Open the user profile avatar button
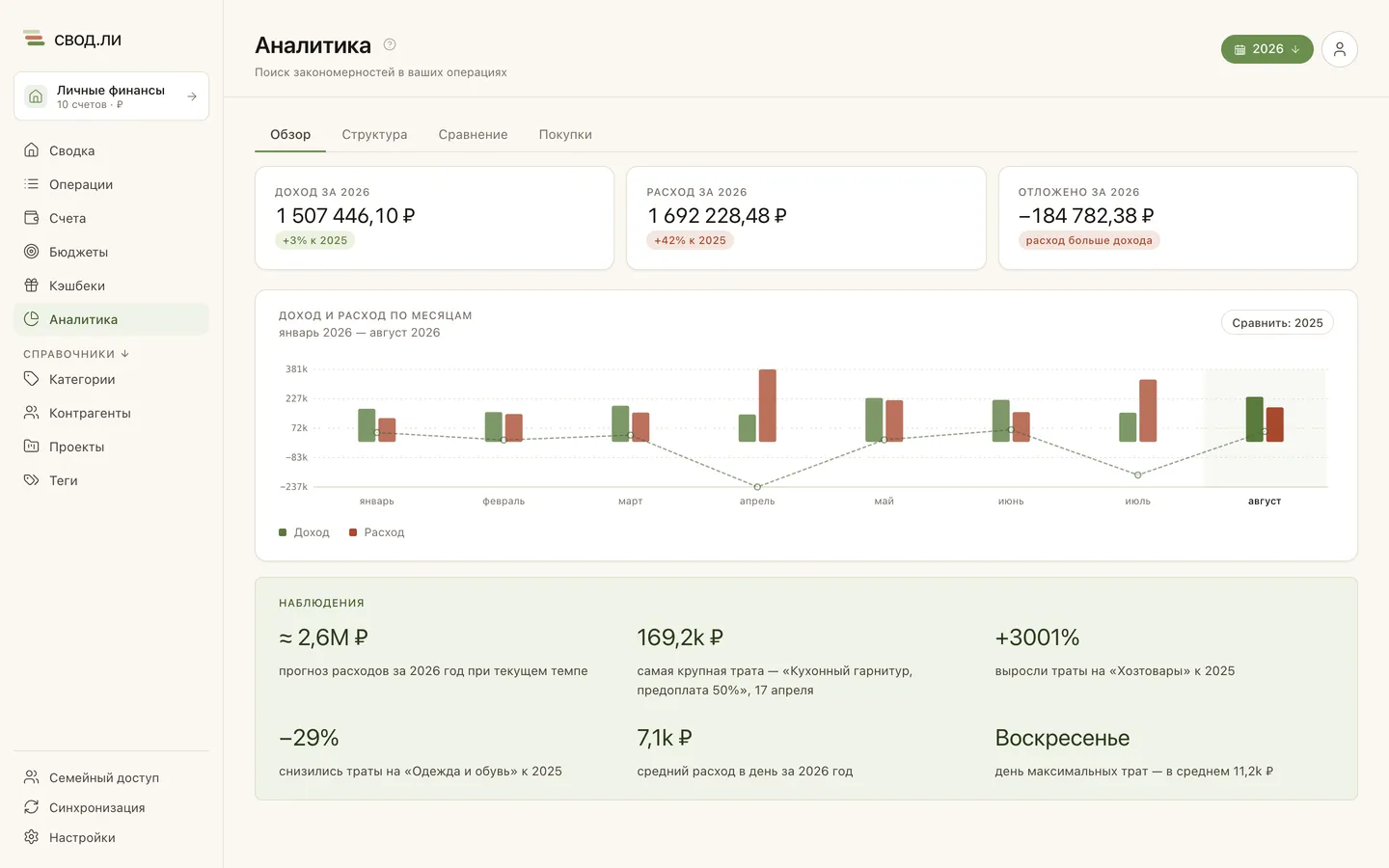 click(1340, 49)
